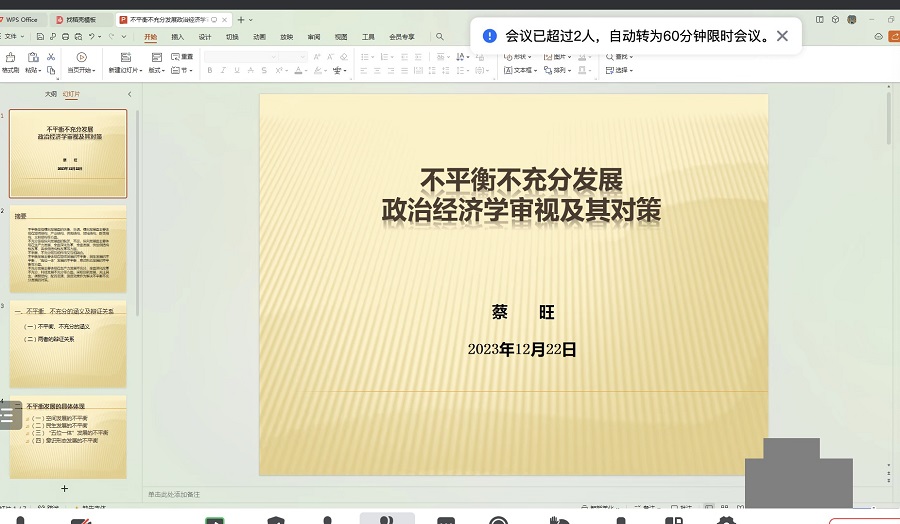Viewport: 900px width, 524px height.
Task: Toggle Italic formatting
Action: click(x=223, y=71)
